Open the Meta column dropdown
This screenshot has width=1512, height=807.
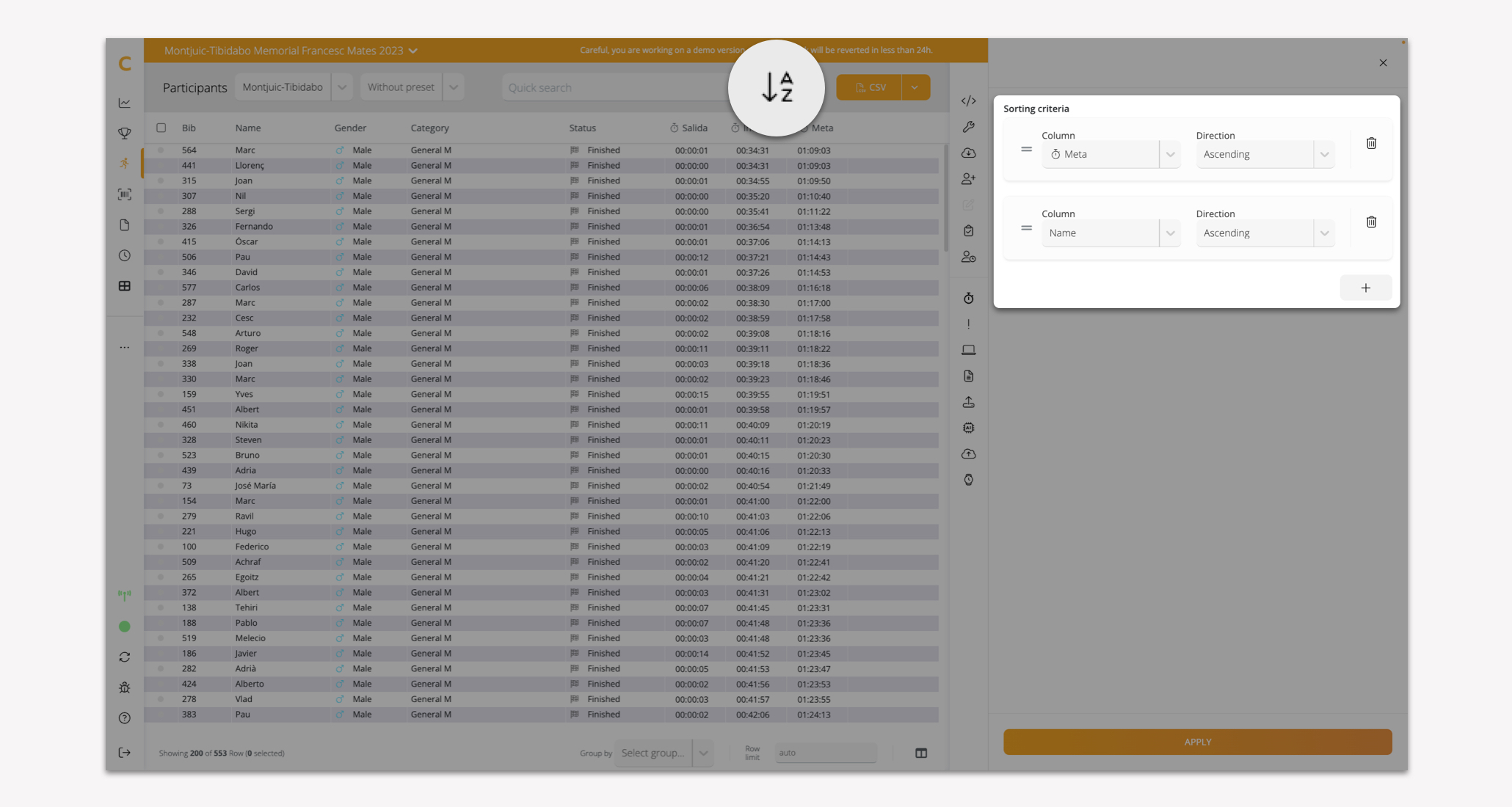[1111, 154]
